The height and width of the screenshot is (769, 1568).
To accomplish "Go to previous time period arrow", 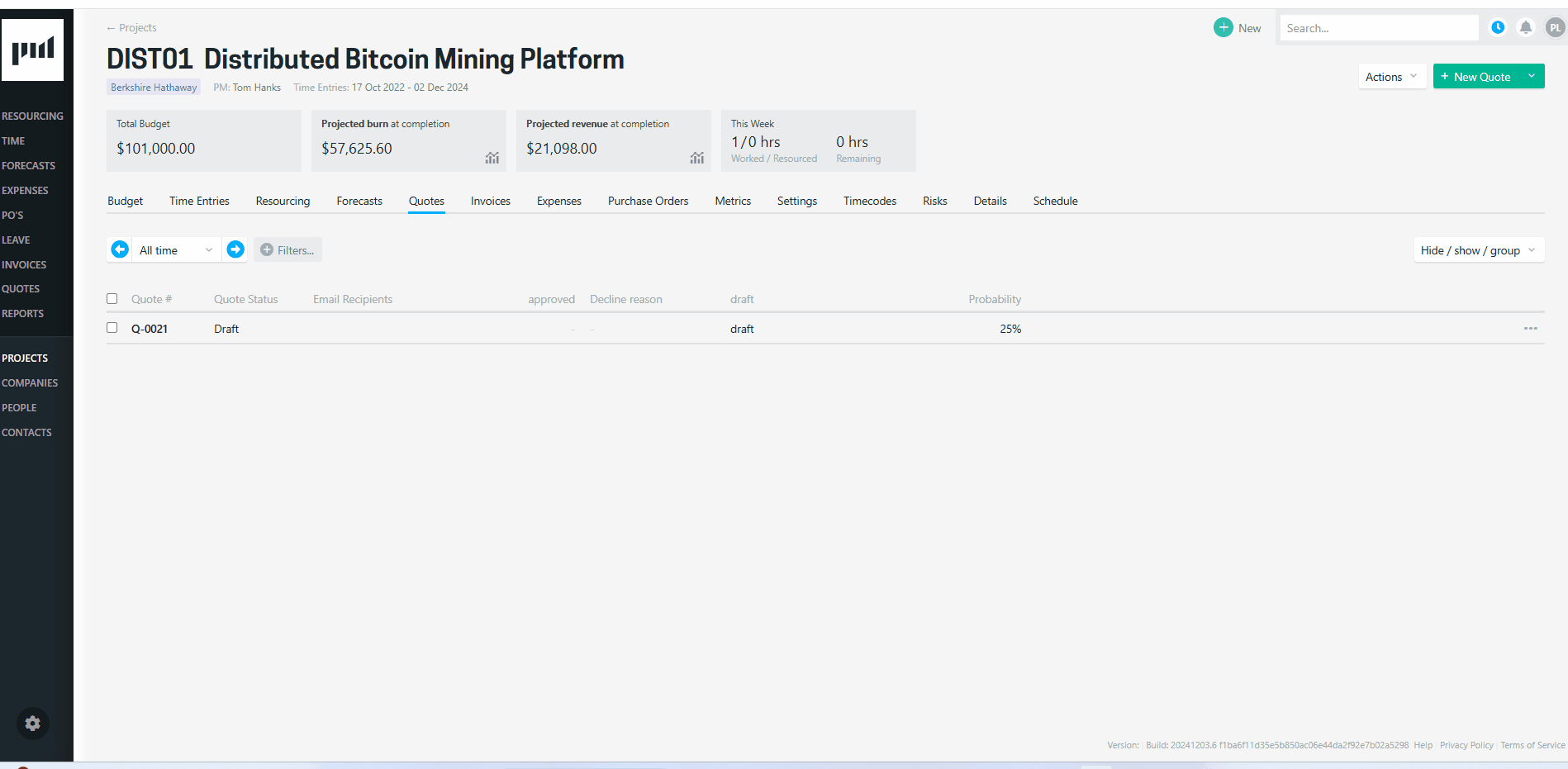I will coord(120,249).
